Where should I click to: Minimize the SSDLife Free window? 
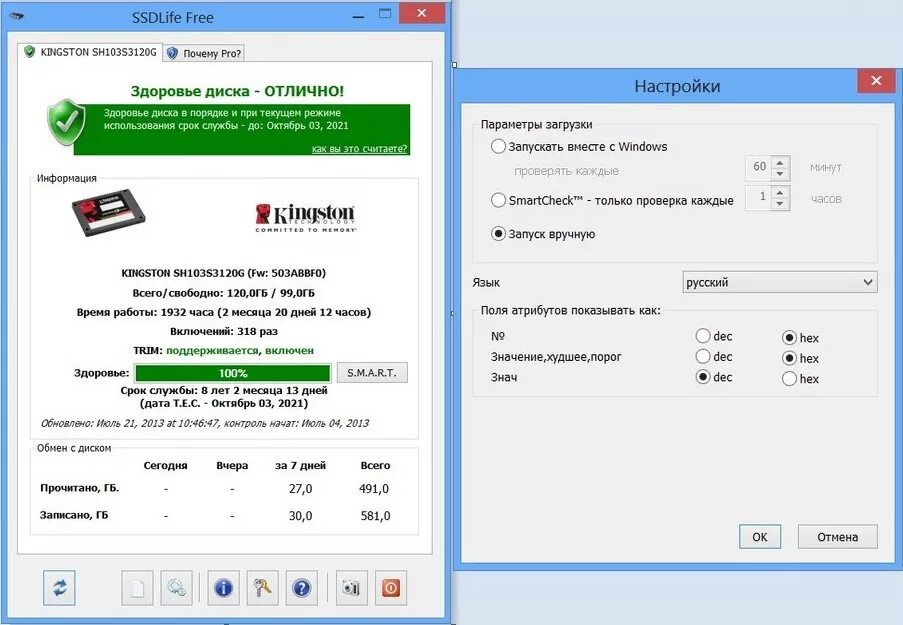pyautogui.click(x=358, y=16)
